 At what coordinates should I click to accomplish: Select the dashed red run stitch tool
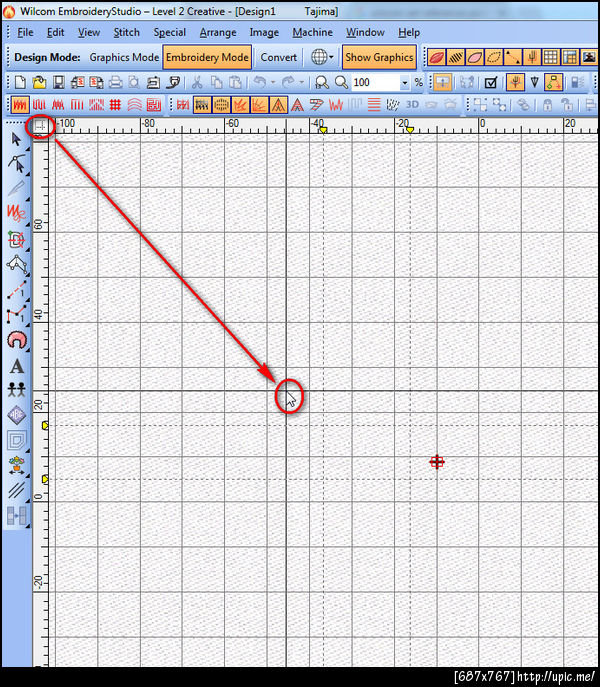pos(17,290)
